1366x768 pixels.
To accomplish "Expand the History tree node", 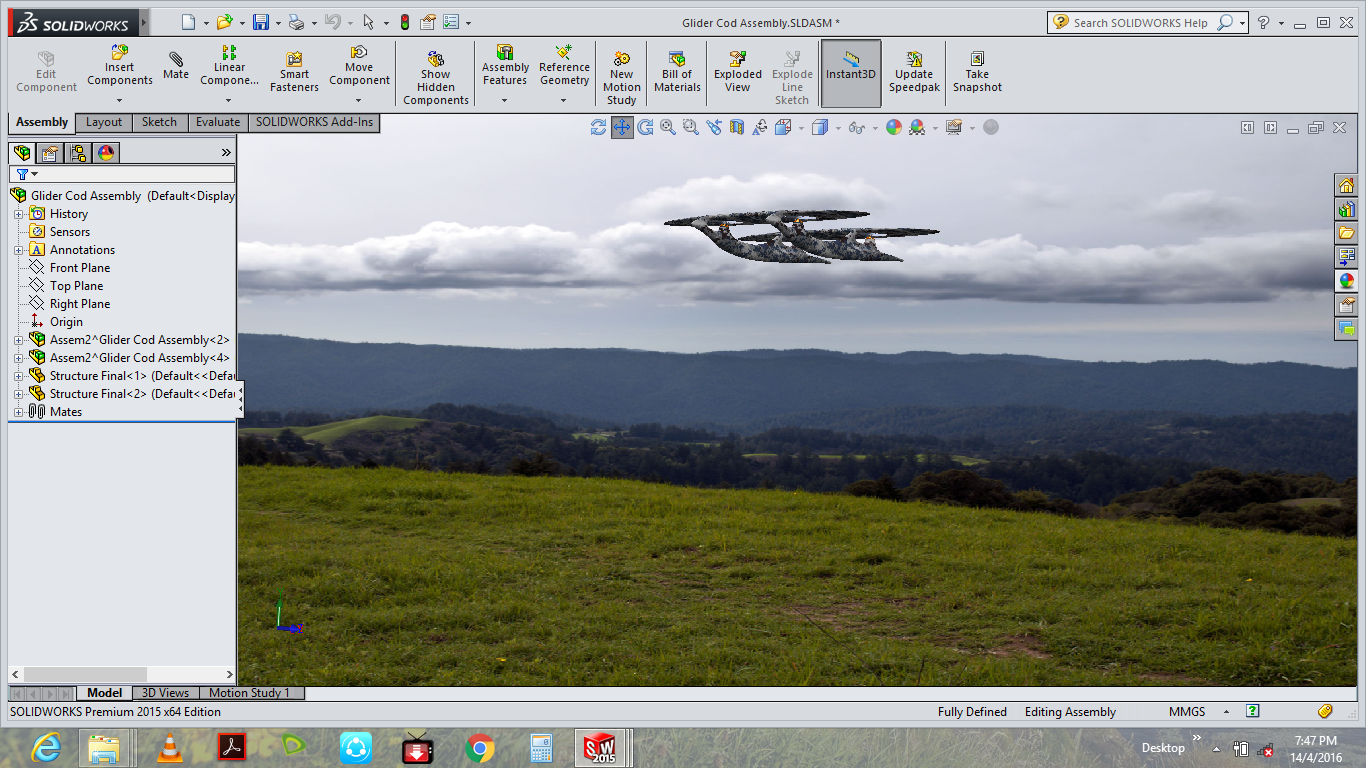I will coord(18,214).
